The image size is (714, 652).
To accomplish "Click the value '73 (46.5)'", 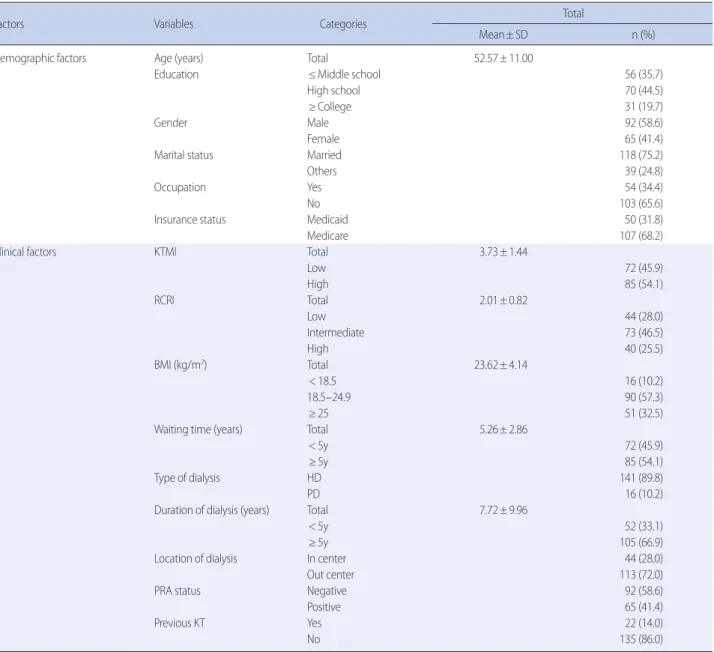I will tap(643, 333).
